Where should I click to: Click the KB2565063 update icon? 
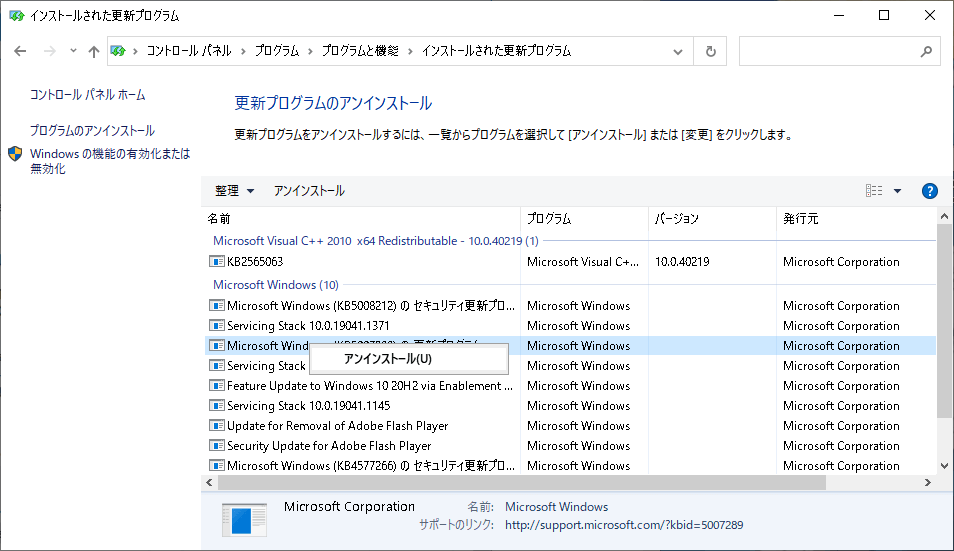217,262
